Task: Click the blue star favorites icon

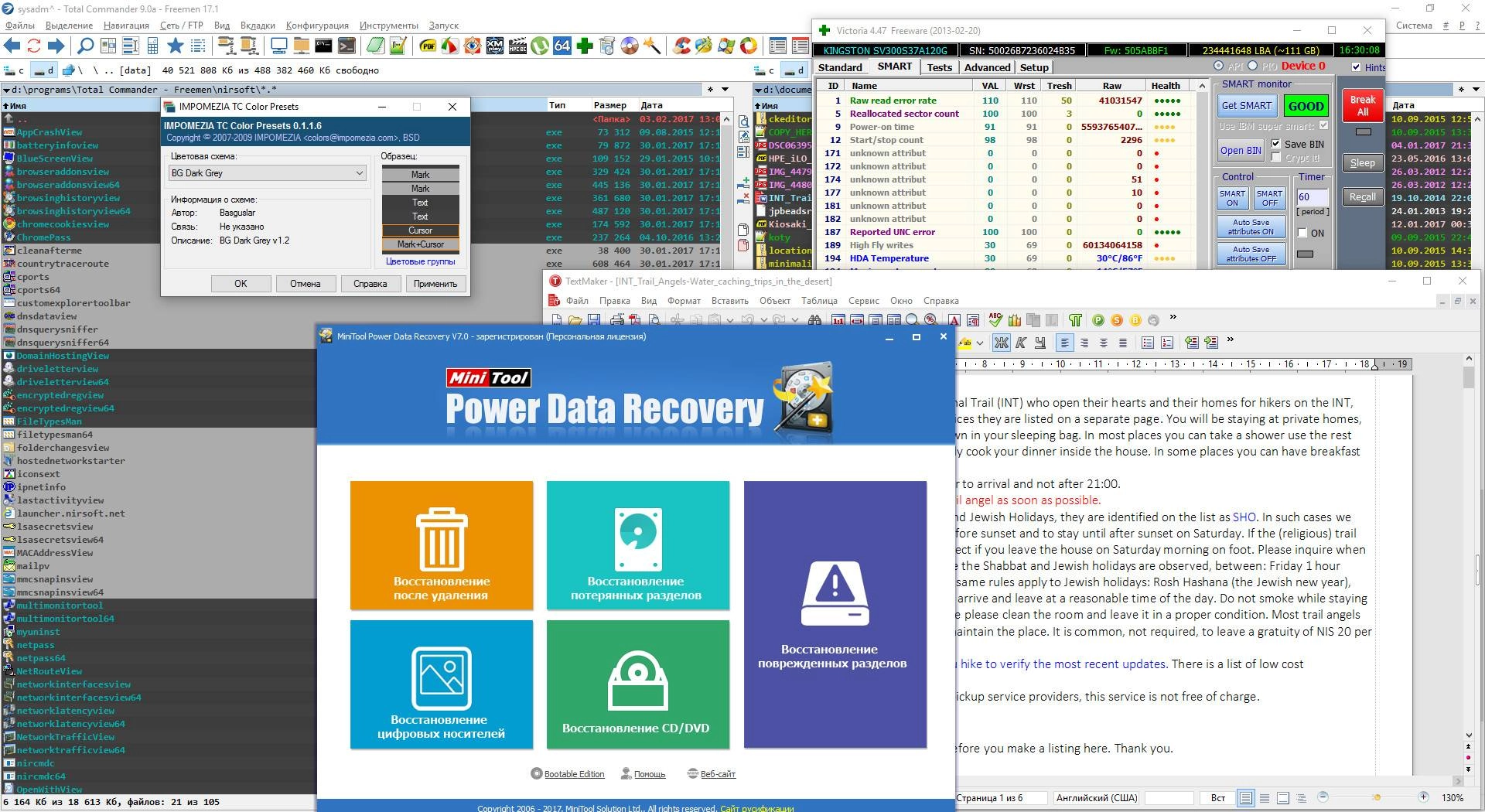Action: (176, 46)
